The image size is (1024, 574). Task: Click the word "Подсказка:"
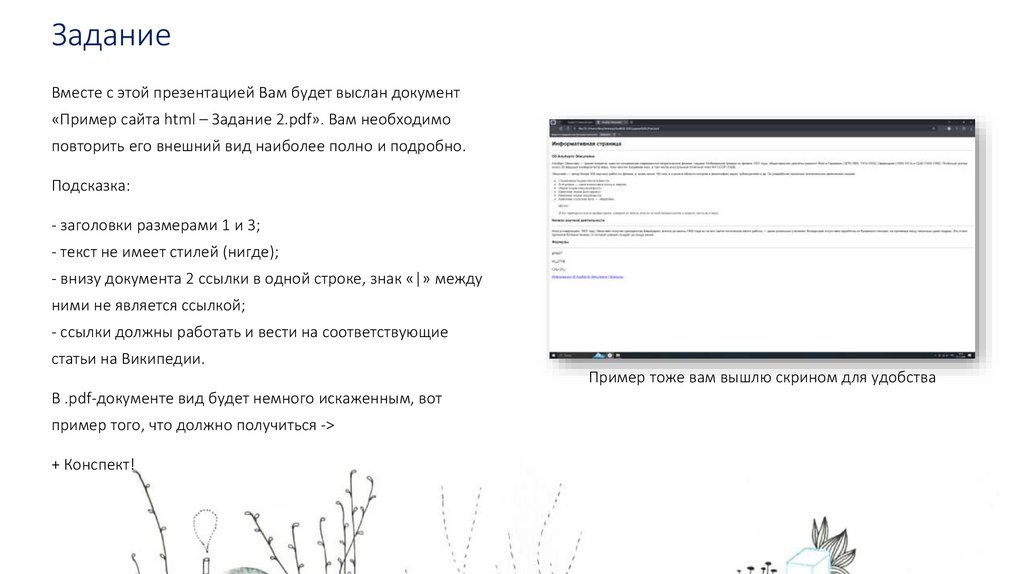click(x=91, y=186)
